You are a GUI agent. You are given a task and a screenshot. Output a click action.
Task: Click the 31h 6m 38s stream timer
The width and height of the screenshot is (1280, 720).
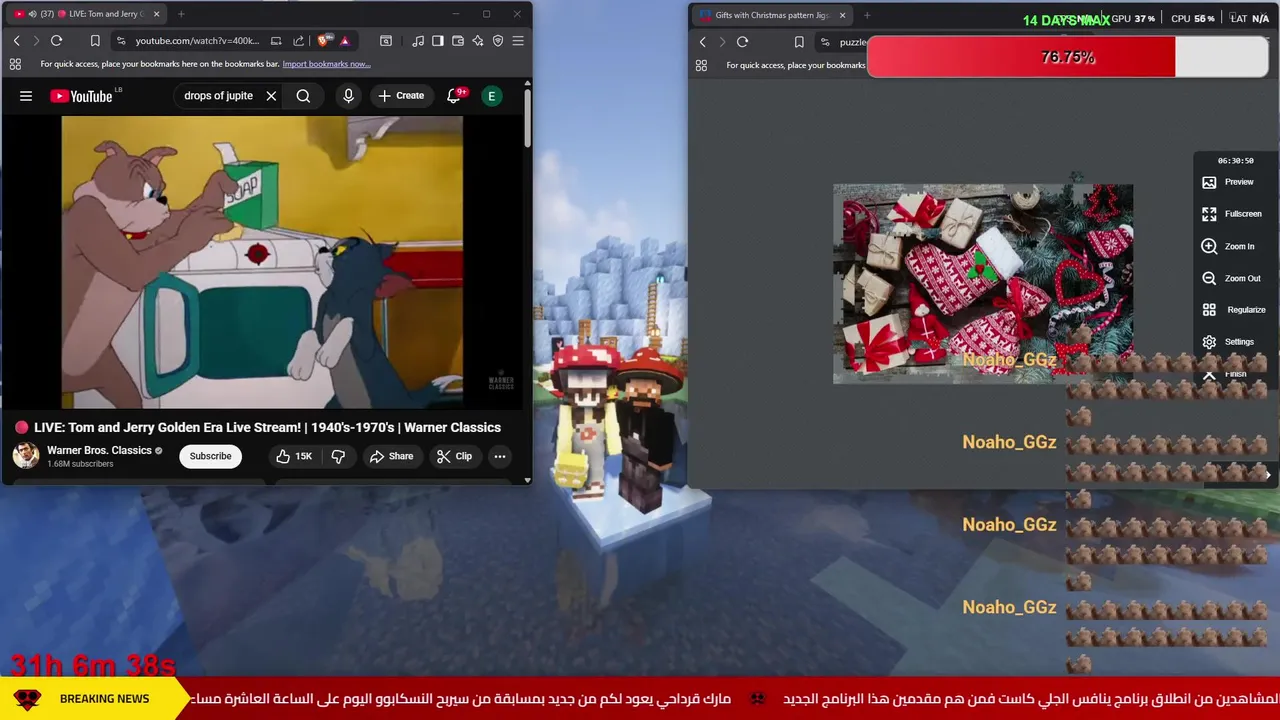93,665
